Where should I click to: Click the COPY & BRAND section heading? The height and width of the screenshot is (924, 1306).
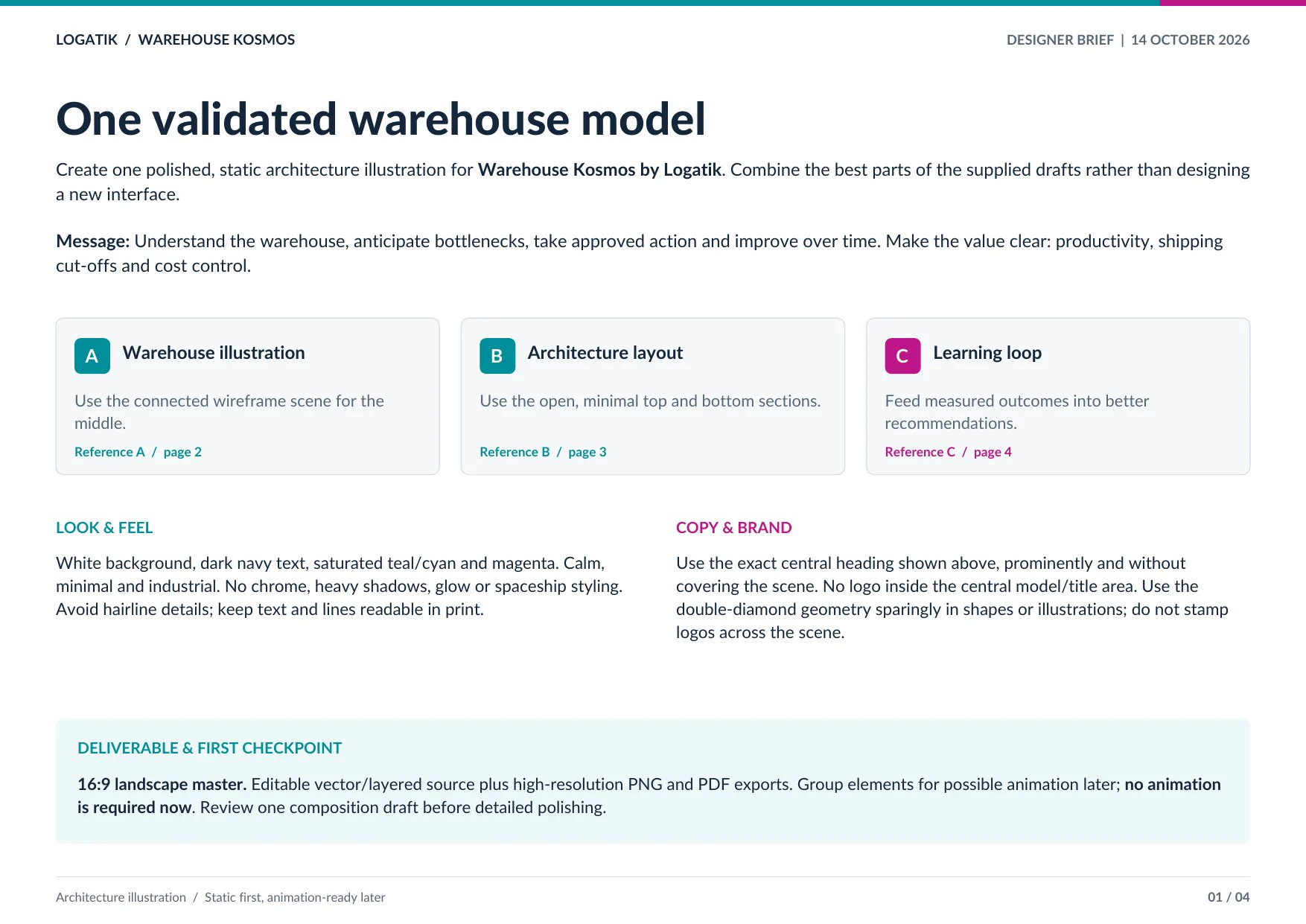(733, 528)
